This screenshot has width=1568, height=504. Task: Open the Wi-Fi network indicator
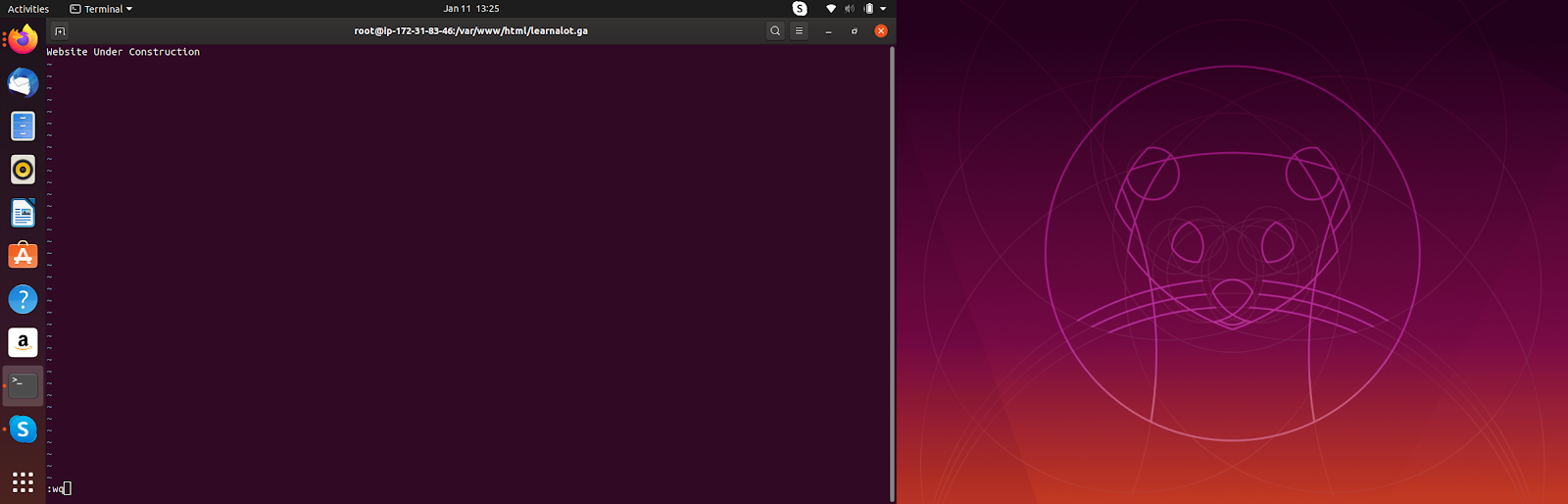pyautogui.click(x=831, y=9)
